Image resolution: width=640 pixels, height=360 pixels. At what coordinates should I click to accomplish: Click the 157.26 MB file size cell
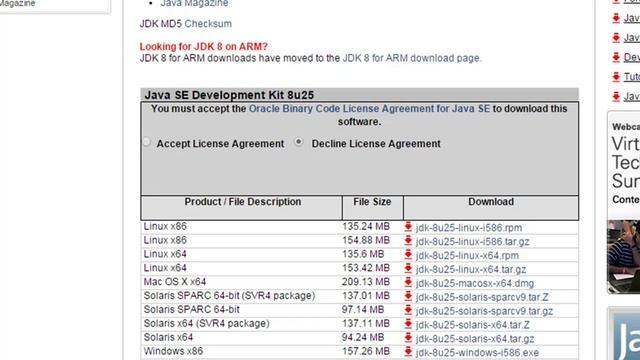tap(366, 351)
